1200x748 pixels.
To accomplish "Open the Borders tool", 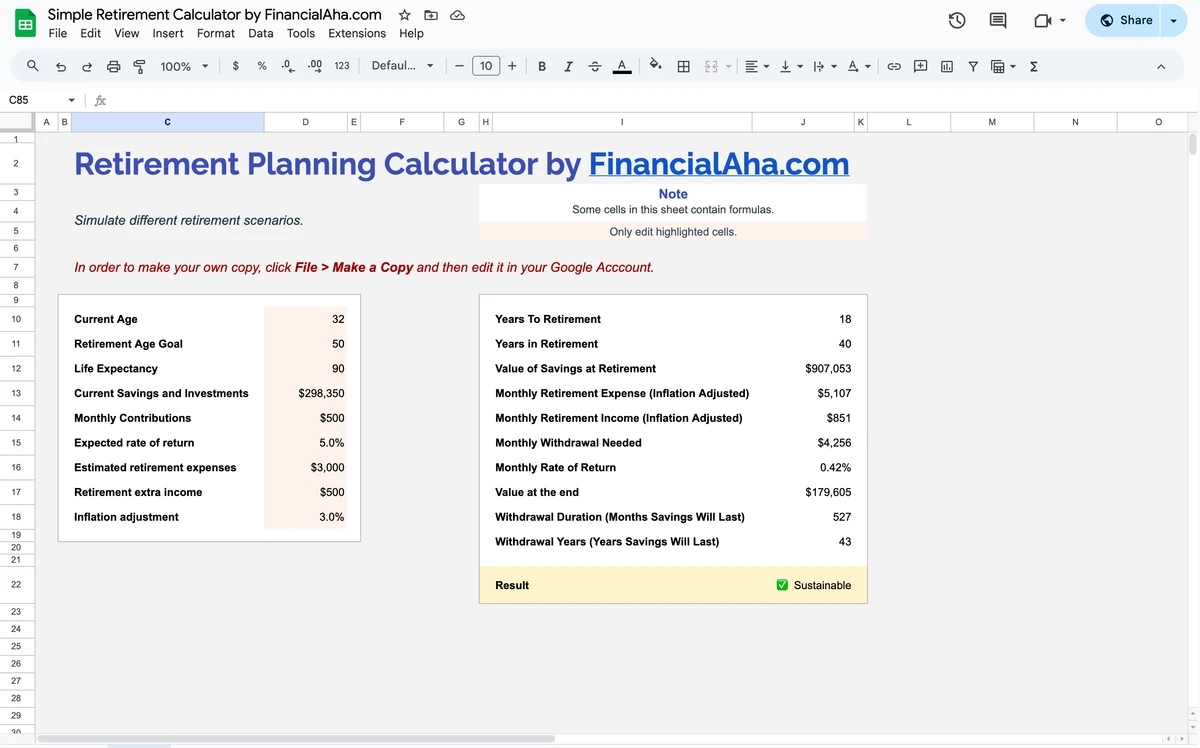I will point(684,66).
